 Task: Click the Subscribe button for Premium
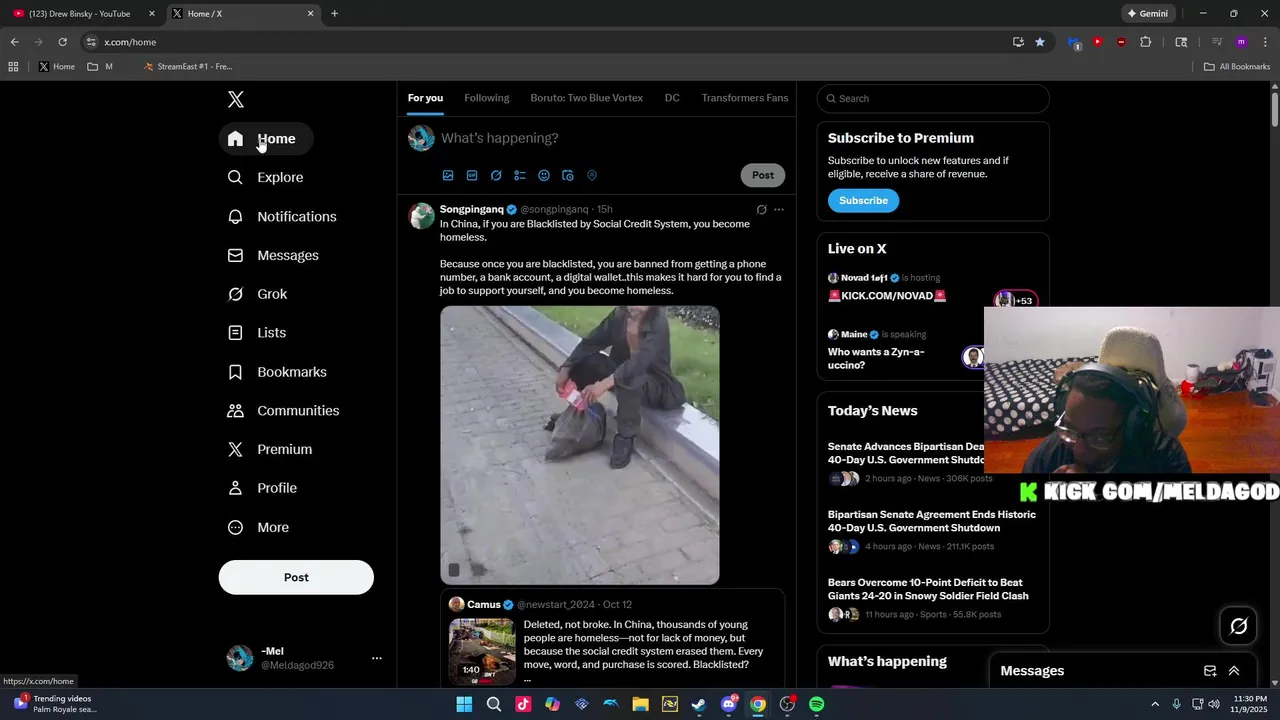tap(864, 201)
